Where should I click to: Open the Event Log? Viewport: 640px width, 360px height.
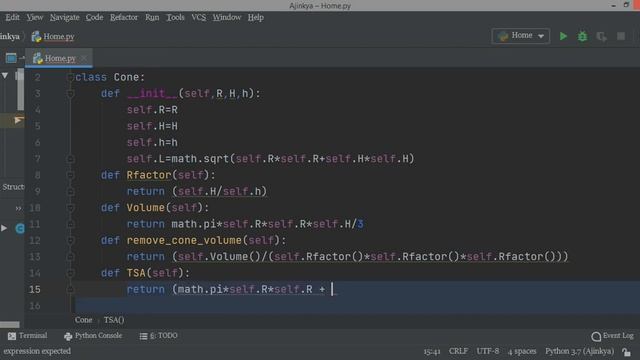[x=612, y=336]
